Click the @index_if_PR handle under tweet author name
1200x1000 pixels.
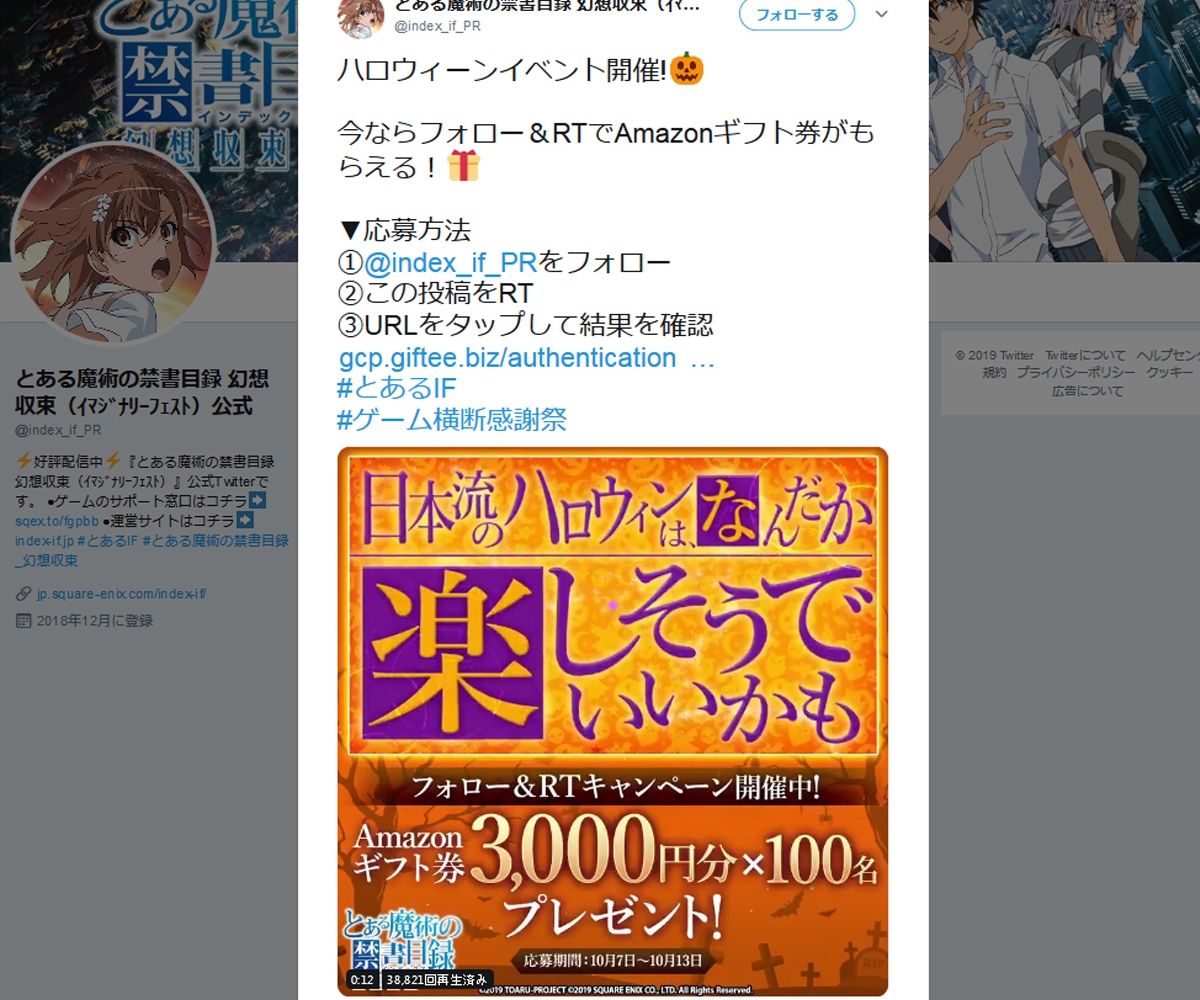coord(438,27)
